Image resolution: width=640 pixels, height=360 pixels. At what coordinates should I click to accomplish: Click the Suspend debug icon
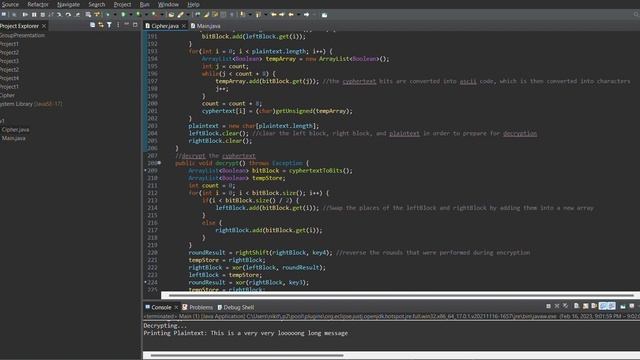point(34,14)
